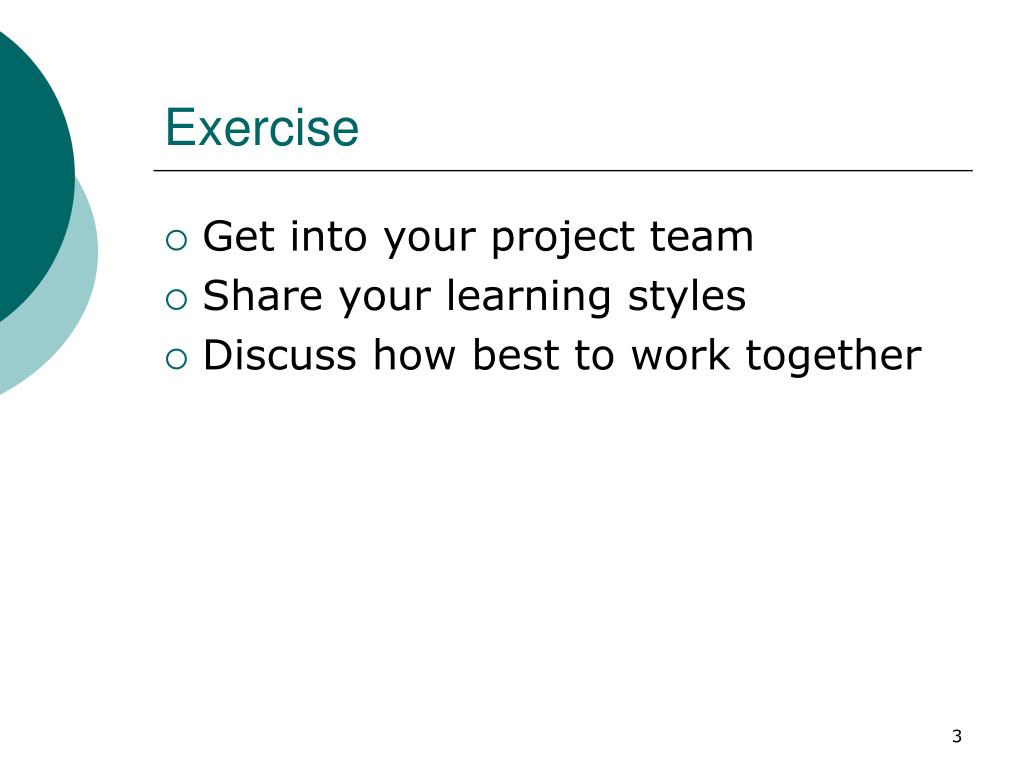Click the word "Get" in the first bullet
1024x768 pixels.
pyautogui.click(x=238, y=236)
